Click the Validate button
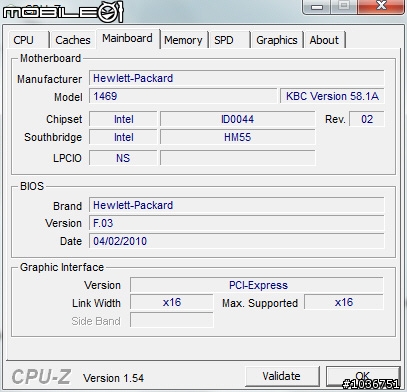The image size is (407, 392). tap(282, 376)
